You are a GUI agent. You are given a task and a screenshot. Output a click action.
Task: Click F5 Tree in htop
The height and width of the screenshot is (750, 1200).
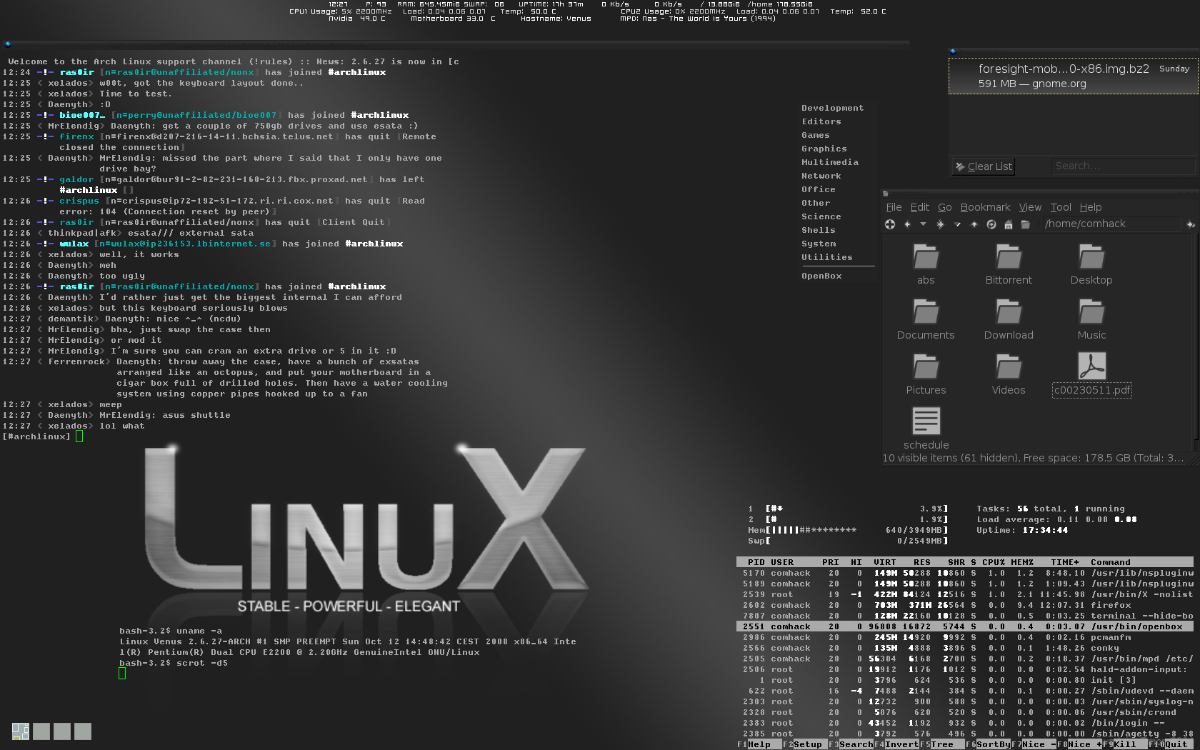(943, 744)
